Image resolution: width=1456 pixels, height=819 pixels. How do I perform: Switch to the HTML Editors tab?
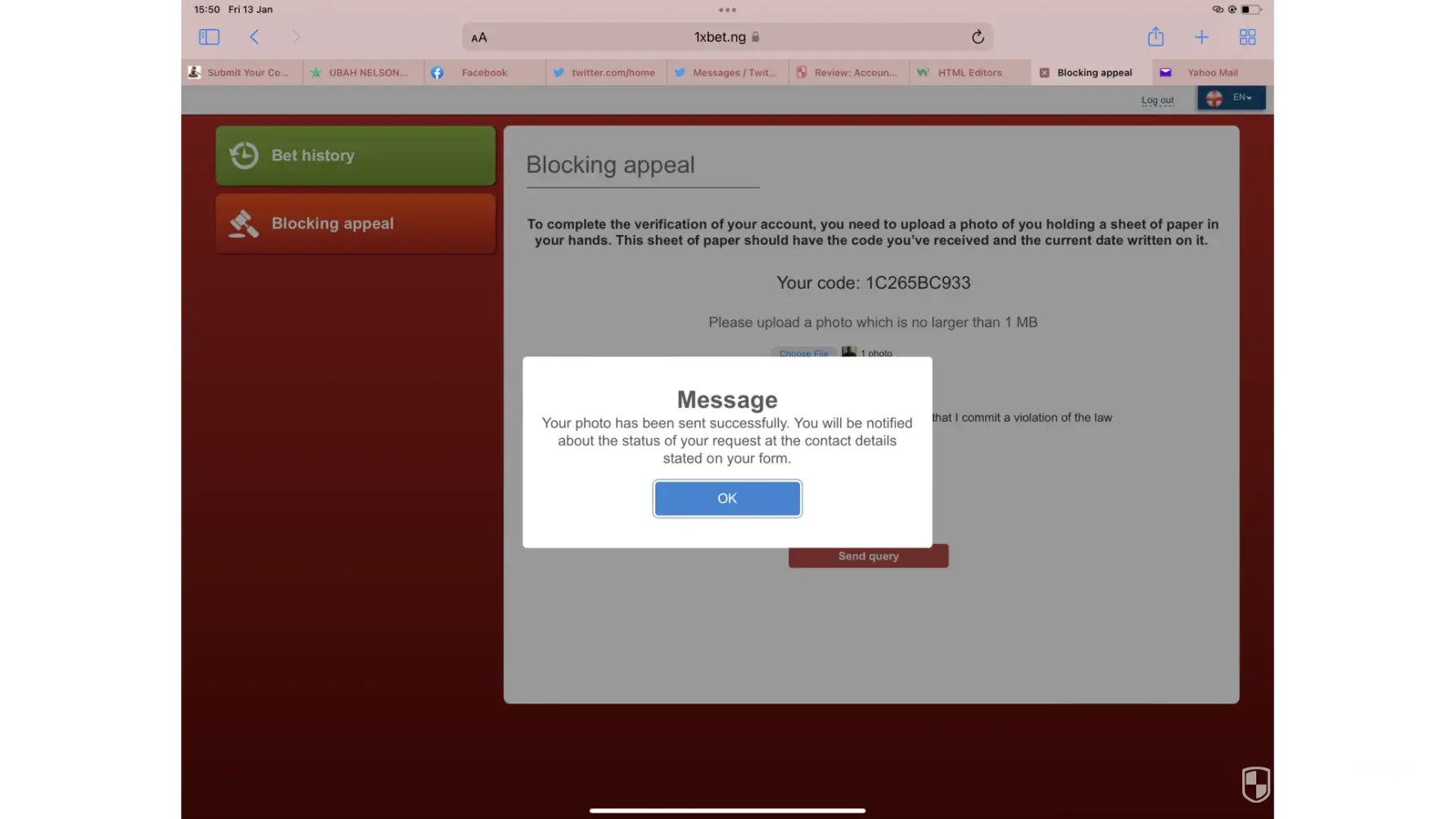[x=969, y=73]
